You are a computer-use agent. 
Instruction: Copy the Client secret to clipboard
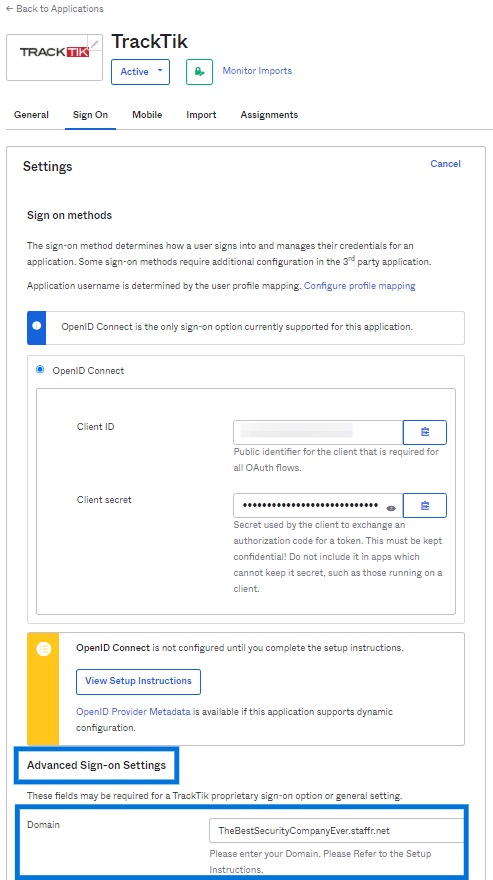click(424, 506)
